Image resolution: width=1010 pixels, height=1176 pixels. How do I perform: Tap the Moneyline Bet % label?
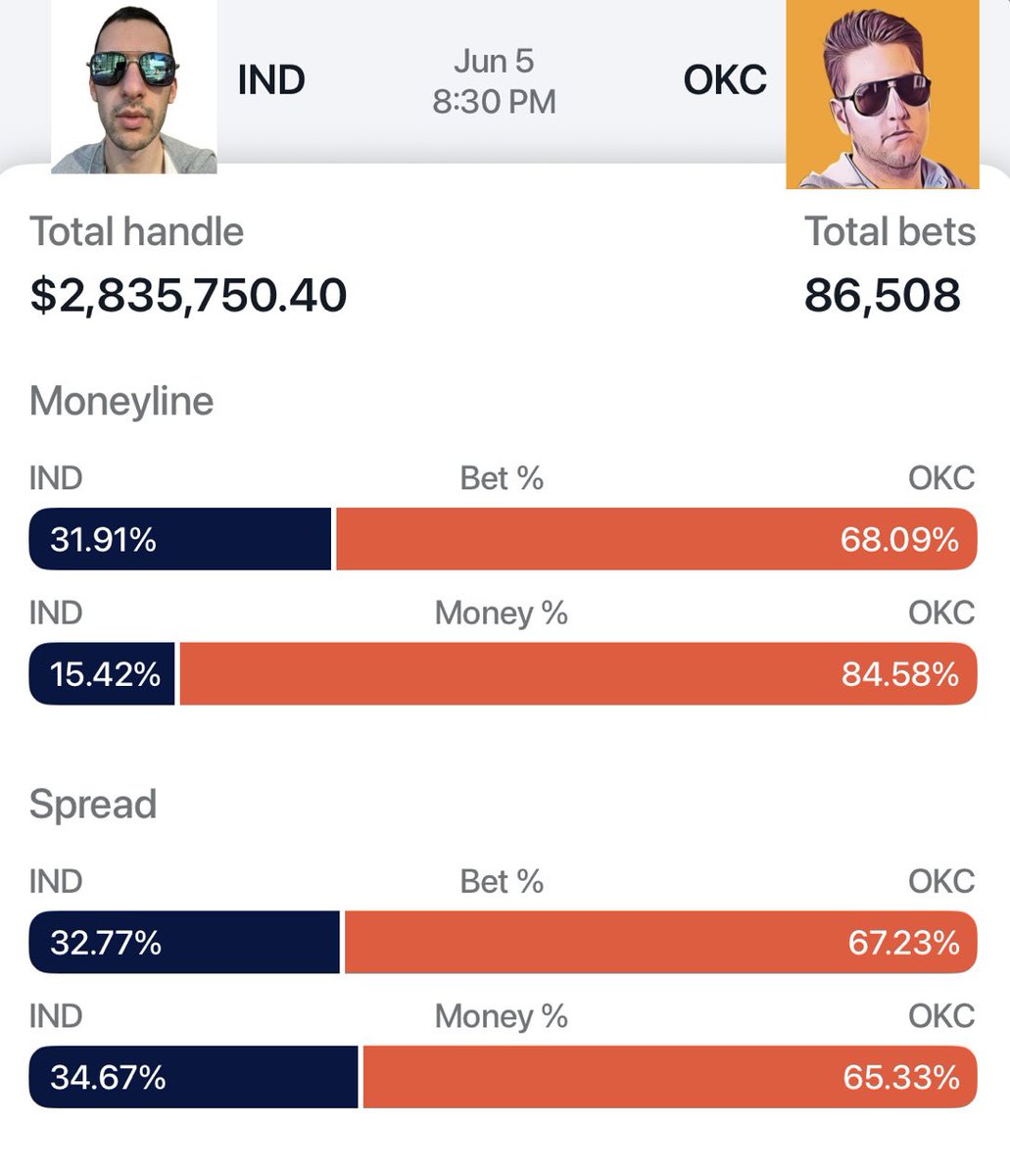coord(502,478)
